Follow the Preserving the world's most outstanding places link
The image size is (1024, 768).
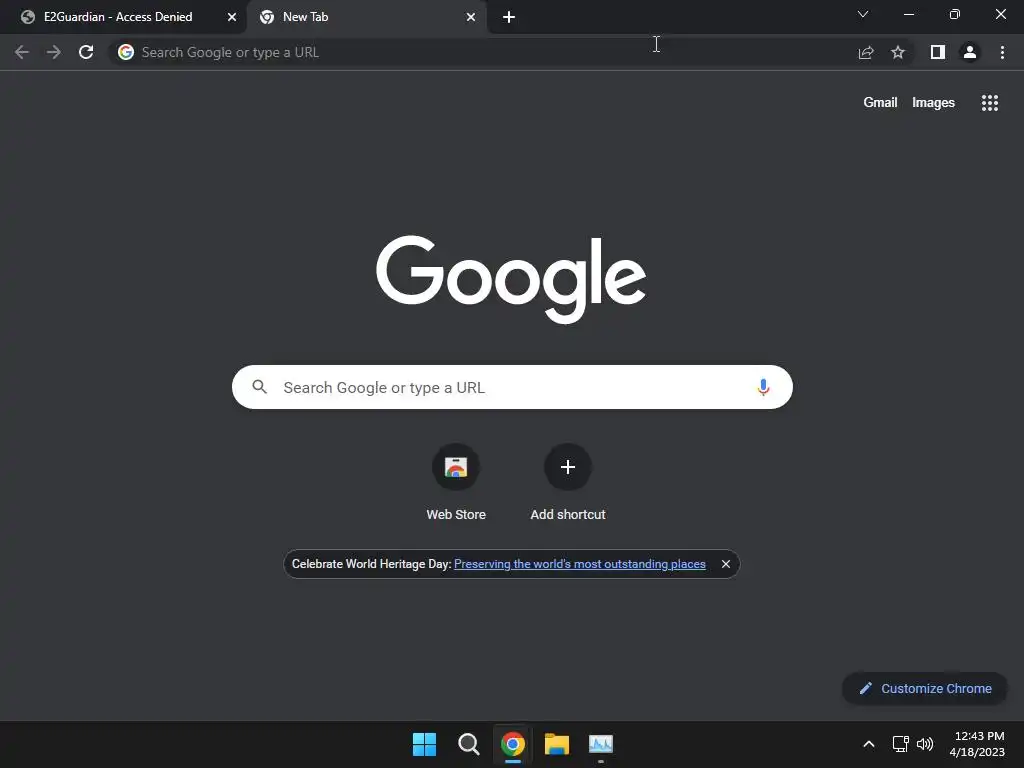[x=580, y=564]
